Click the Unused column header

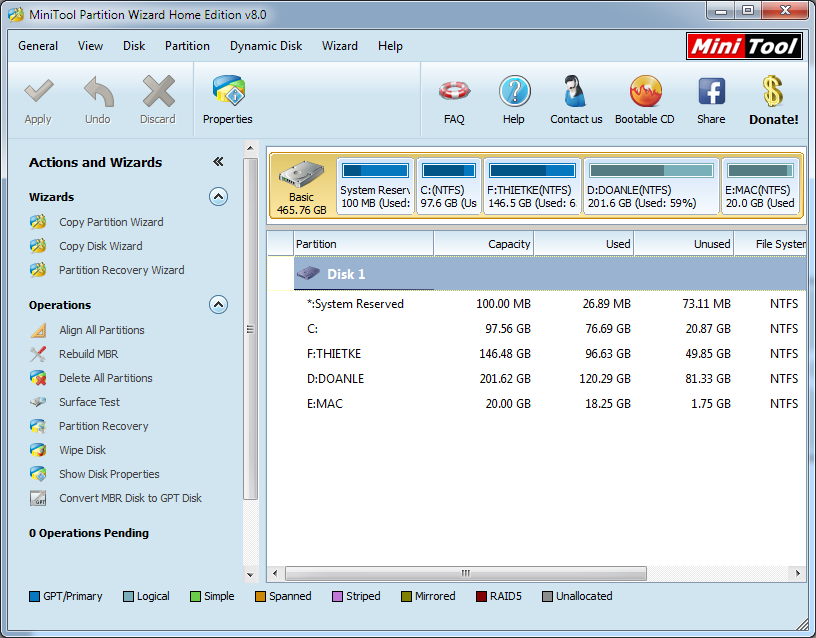pos(684,244)
